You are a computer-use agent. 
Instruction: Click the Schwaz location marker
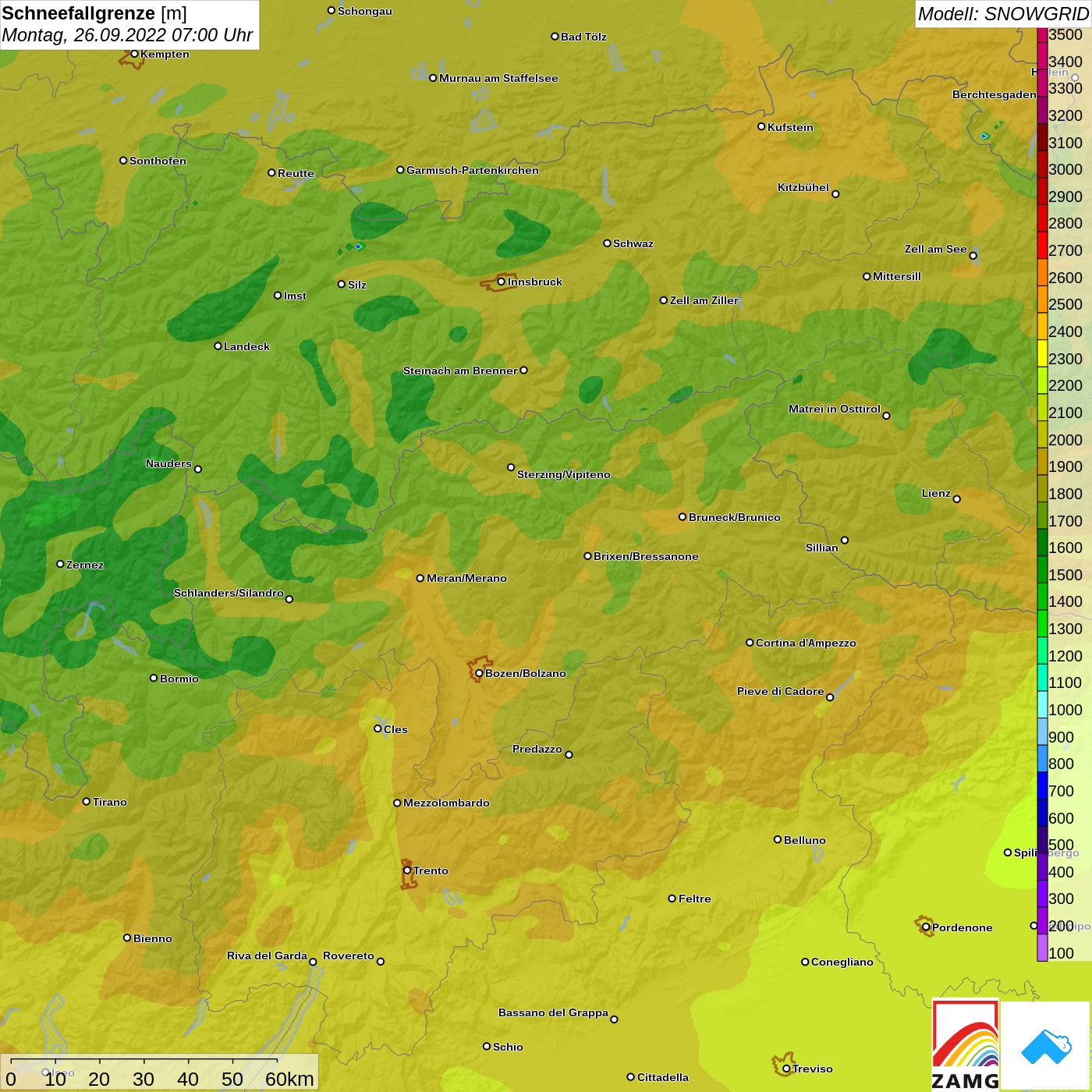click(607, 243)
